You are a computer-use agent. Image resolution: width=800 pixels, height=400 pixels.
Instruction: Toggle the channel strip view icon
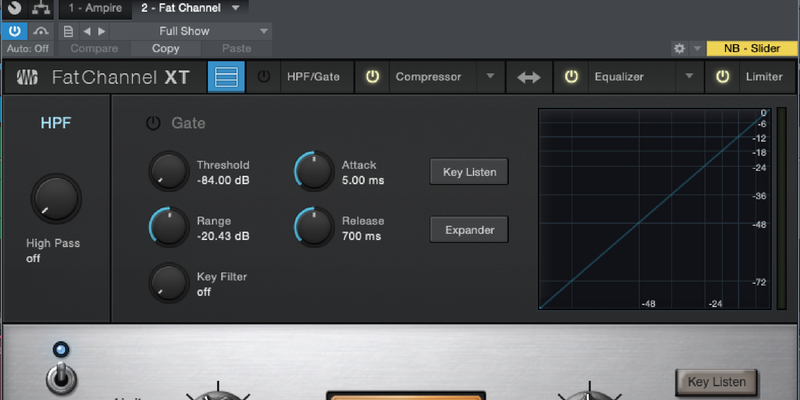(x=226, y=77)
